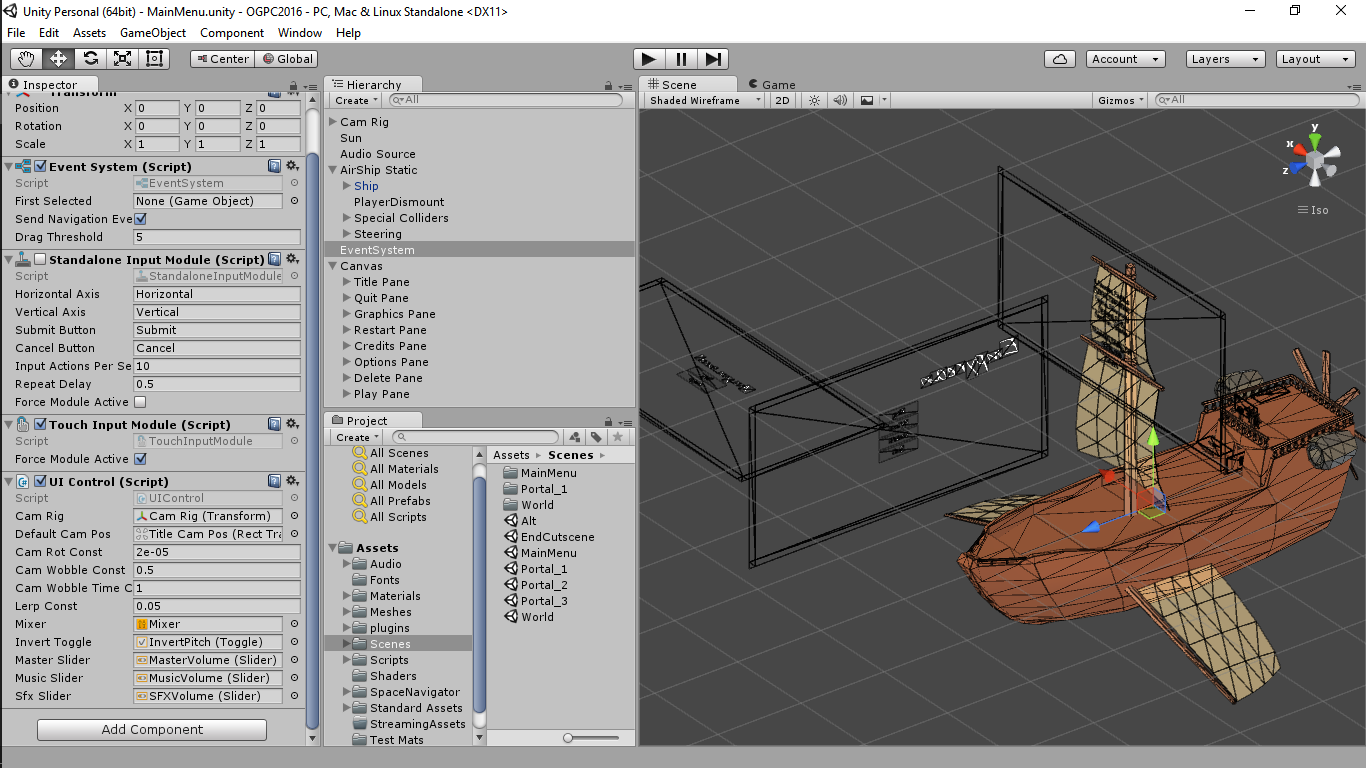Click the Global pivot toggle button
This screenshot has width=1366, height=768.
(x=287, y=58)
